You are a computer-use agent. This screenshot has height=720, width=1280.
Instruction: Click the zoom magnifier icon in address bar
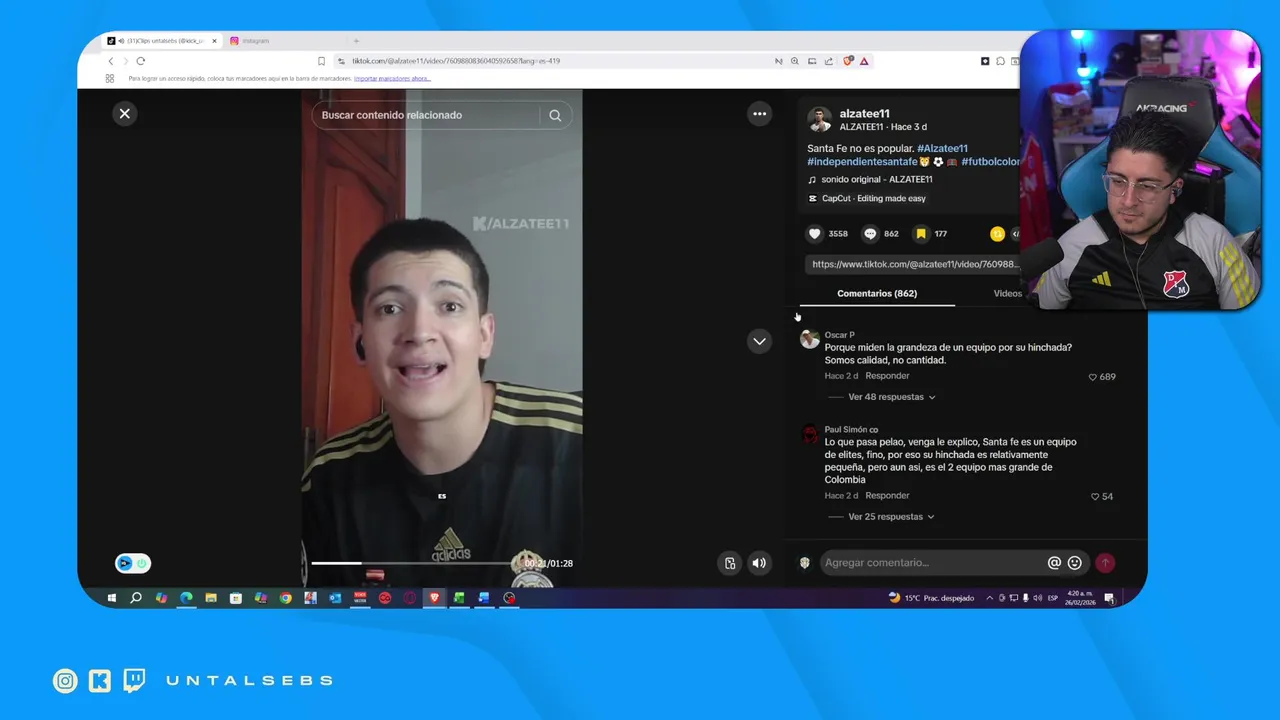click(795, 61)
